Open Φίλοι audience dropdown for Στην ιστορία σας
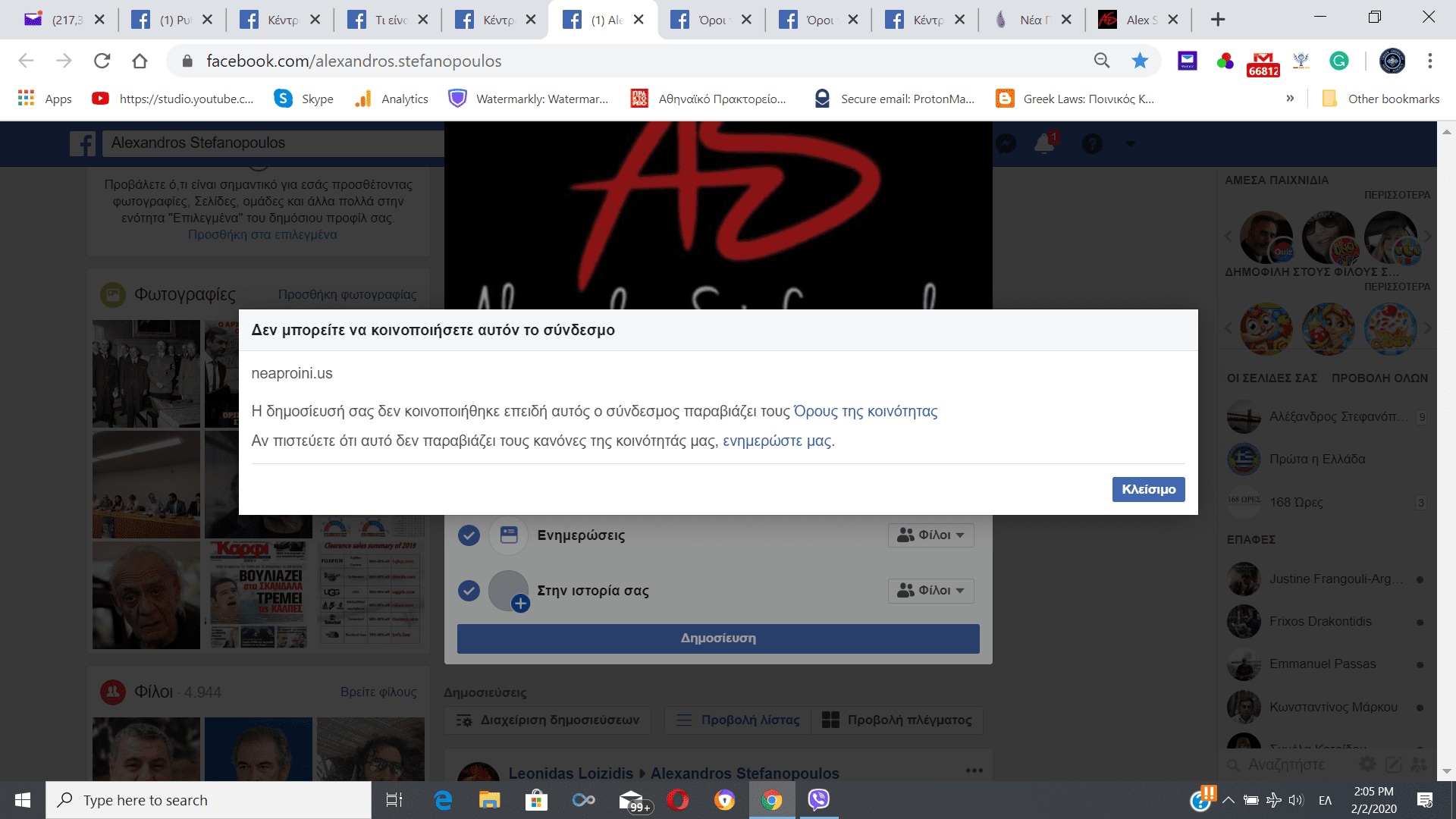 (x=930, y=590)
